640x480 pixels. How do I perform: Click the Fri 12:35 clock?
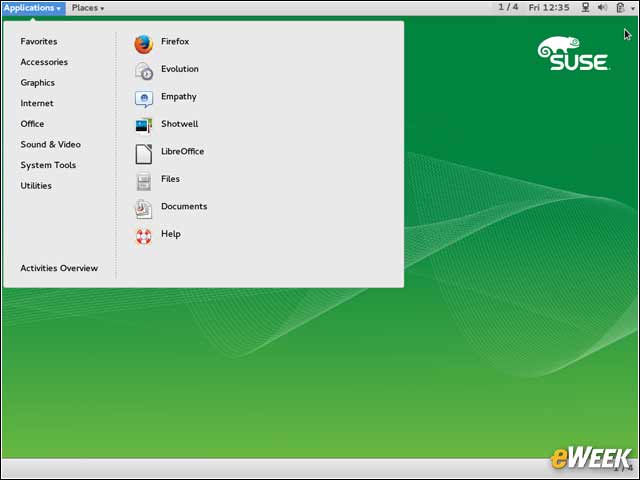(x=549, y=7)
